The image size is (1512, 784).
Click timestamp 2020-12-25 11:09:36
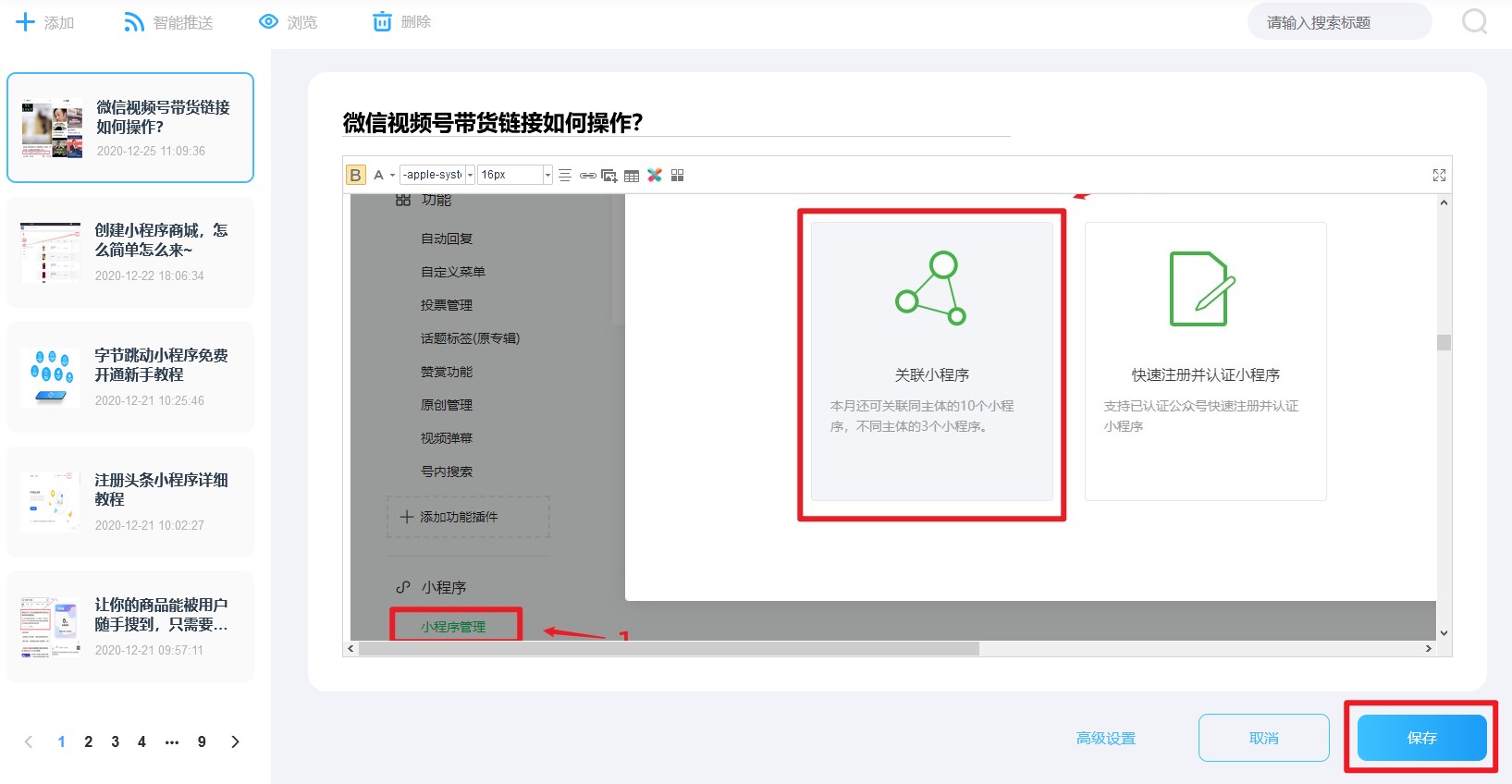pyautogui.click(x=151, y=151)
